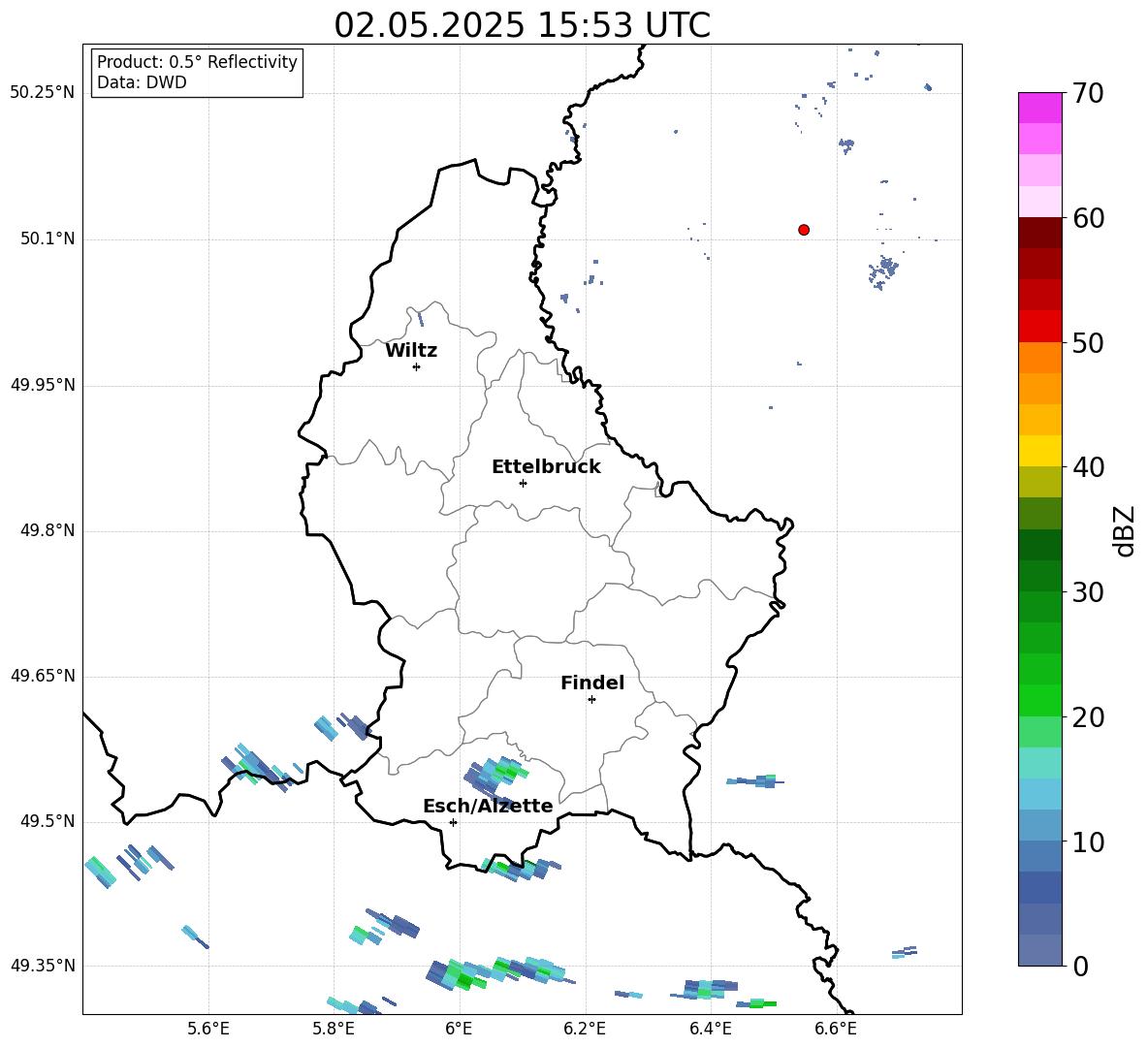The image size is (1148, 1048).
Task: Click the Wiltz location cross marker
Action: (417, 366)
